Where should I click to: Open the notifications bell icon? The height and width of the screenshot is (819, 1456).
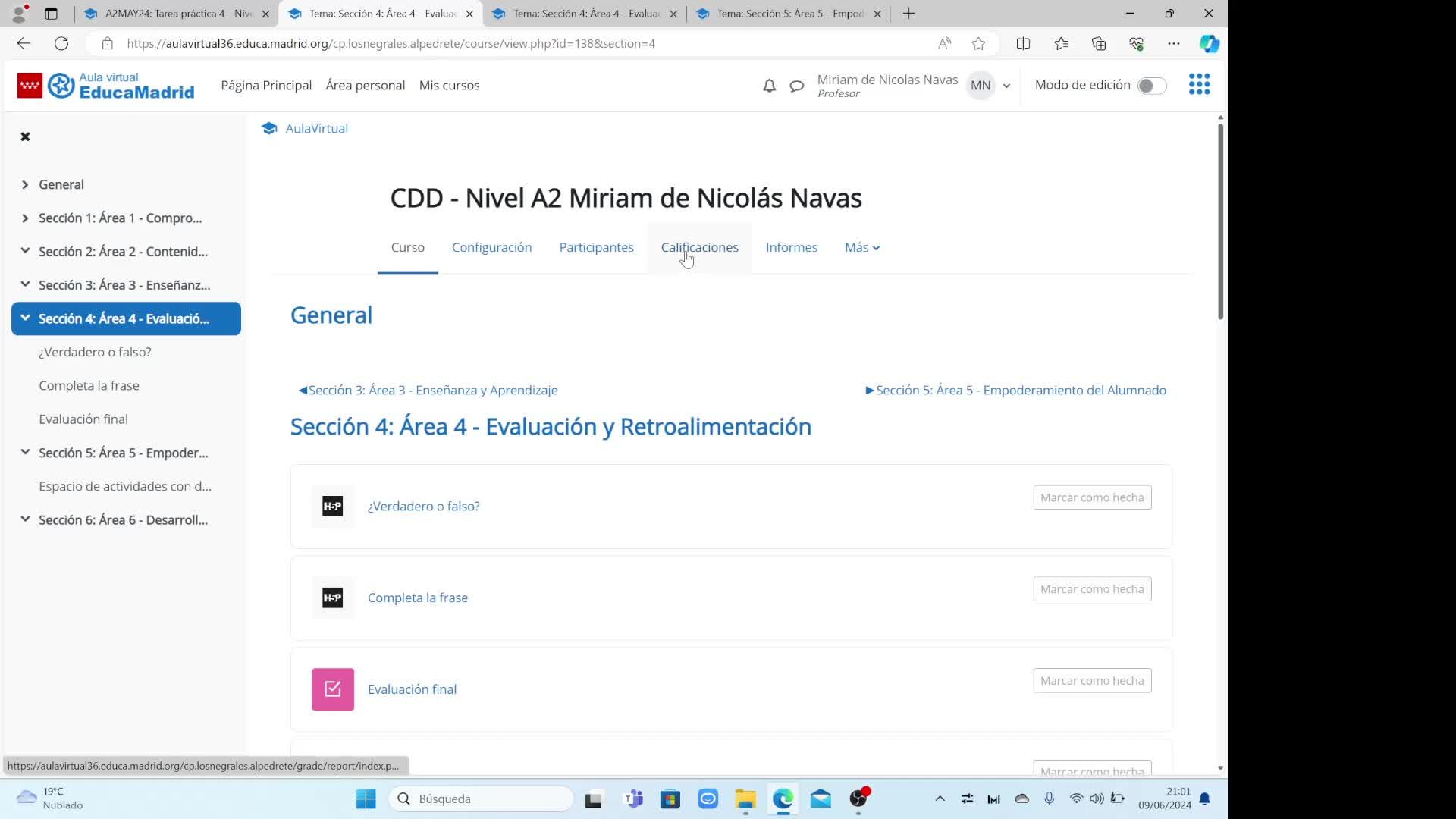click(x=769, y=86)
